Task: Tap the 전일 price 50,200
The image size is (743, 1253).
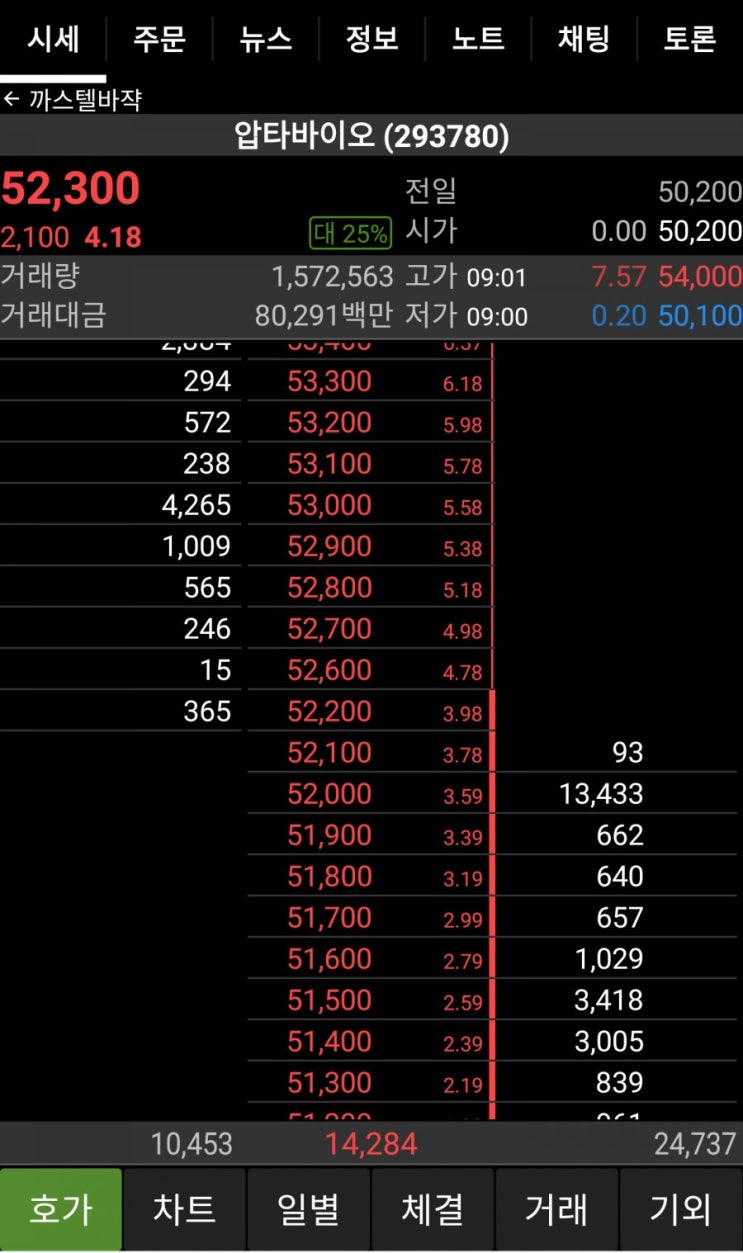Action: [x=700, y=192]
